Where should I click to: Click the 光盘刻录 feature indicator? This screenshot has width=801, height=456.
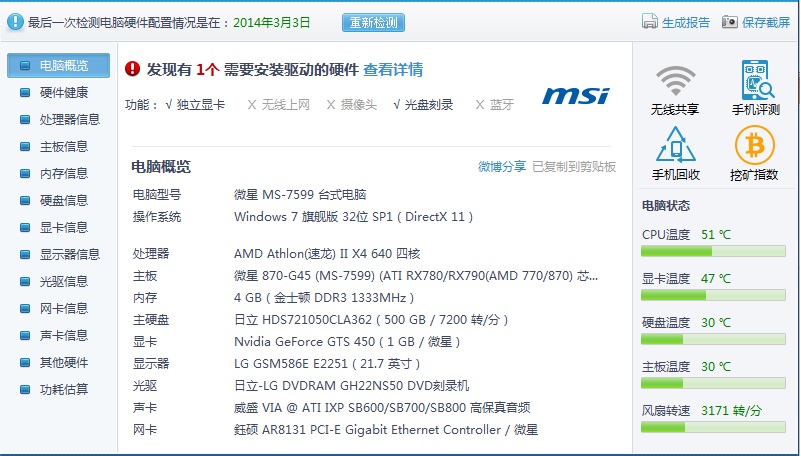(423, 105)
